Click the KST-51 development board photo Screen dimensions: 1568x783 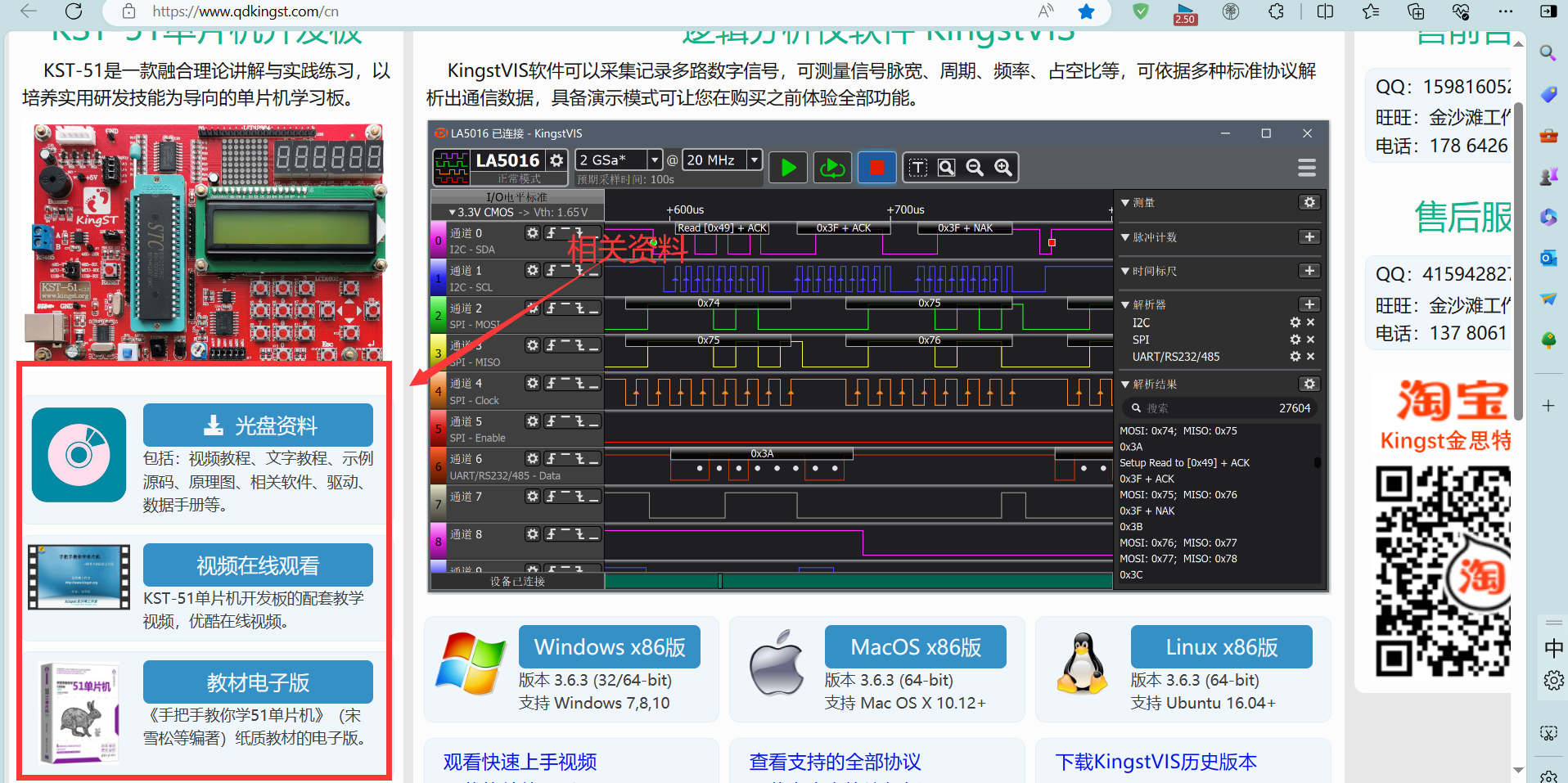[x=208, y=242]
